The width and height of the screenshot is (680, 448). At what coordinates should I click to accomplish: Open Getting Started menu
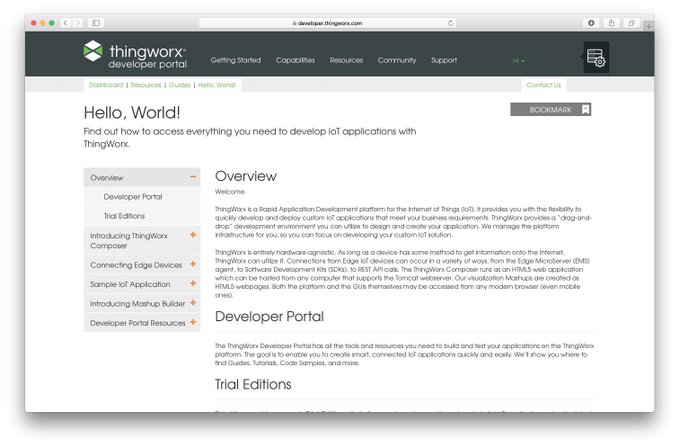tap(235, 60)
